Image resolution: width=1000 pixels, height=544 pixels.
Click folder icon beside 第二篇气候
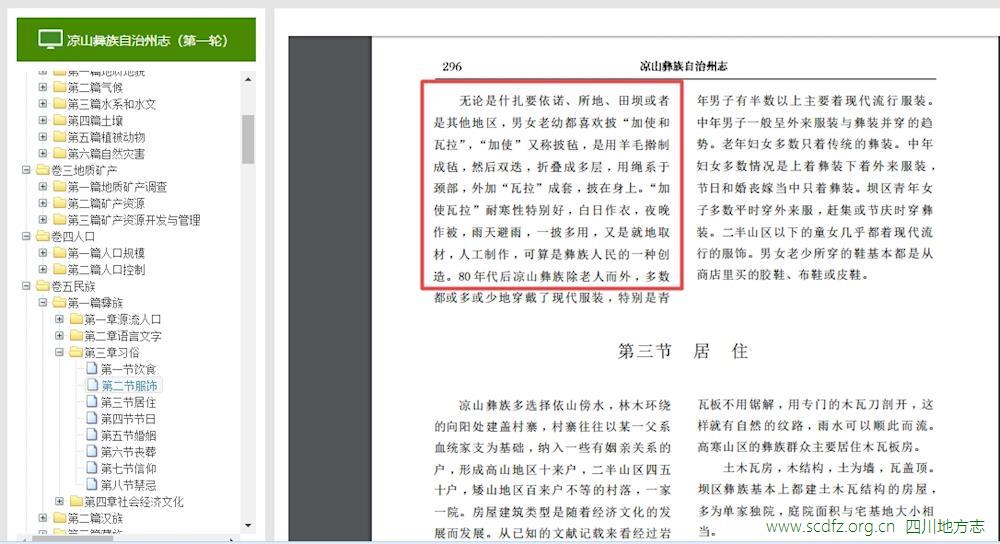(60, 87)
